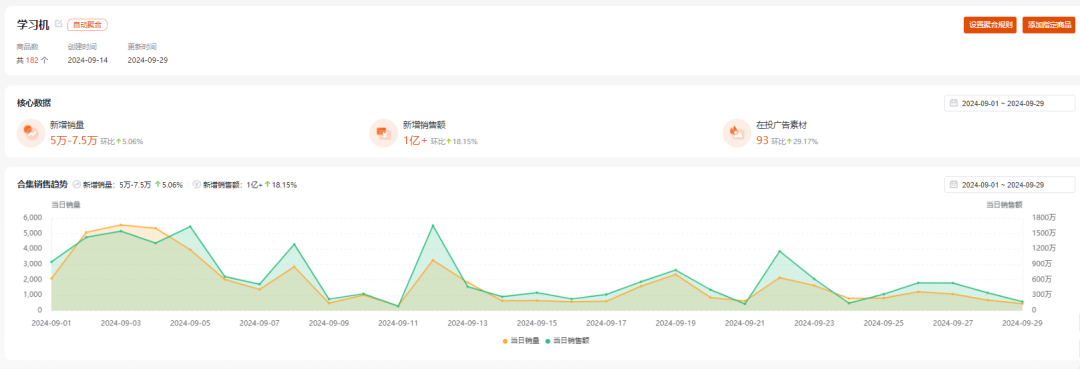The image size is (1080, 369).
Task: Click 设置聚合规则 button
Action: pyautogui.click(x=990, y=25)
